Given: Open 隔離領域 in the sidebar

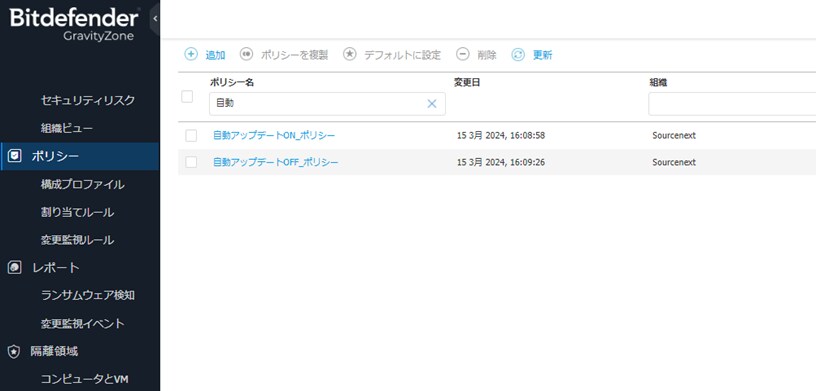Looking at the screenshot, I should coord(54,351).
